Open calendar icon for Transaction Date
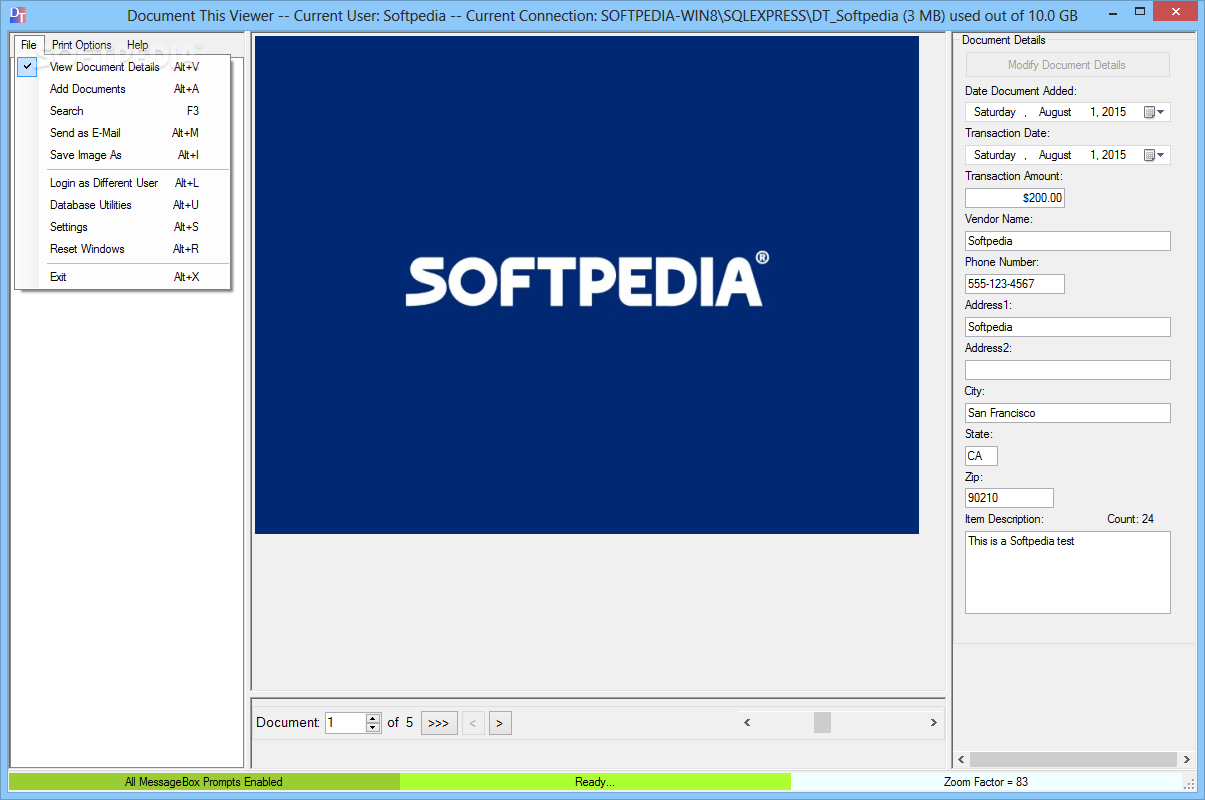 click(x=1155, y=155)
